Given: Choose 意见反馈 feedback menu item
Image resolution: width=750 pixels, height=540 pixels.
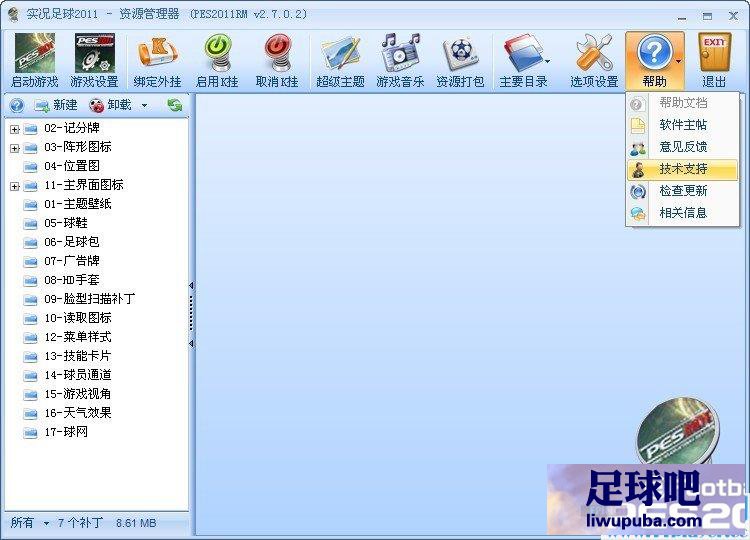Looking at the screenshot, I should click(682, 147).
